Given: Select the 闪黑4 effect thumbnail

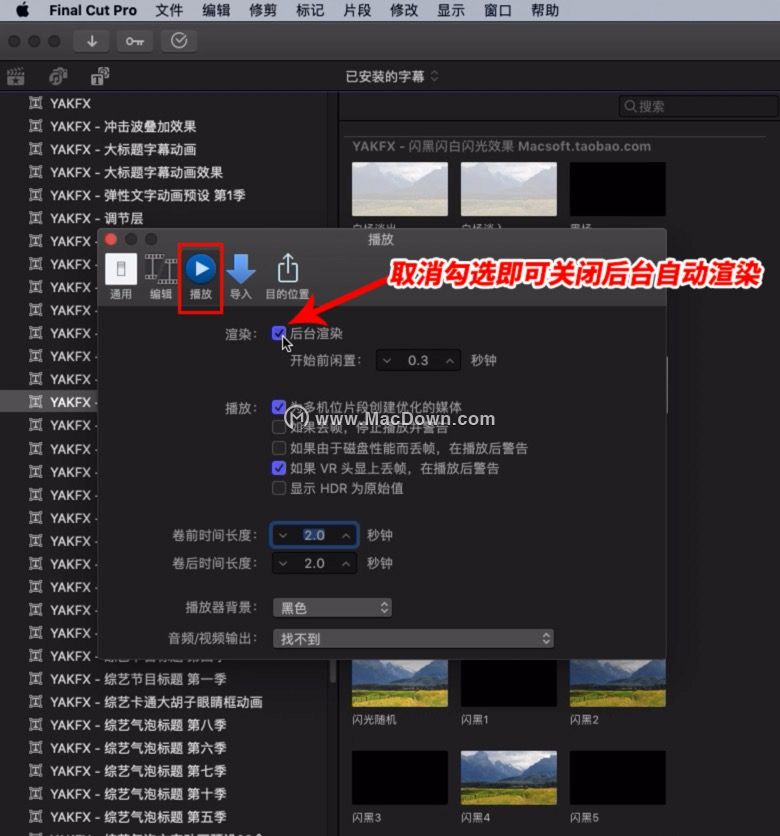Looking at the screenshot, I should (x=509, y=777).
